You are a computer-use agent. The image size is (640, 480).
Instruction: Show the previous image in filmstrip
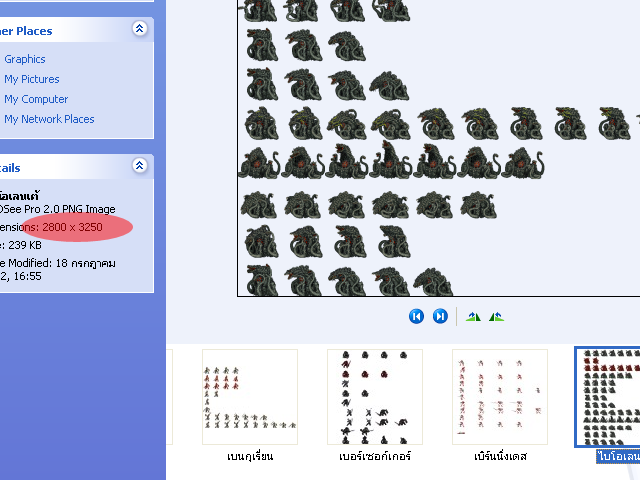(416, 316)
